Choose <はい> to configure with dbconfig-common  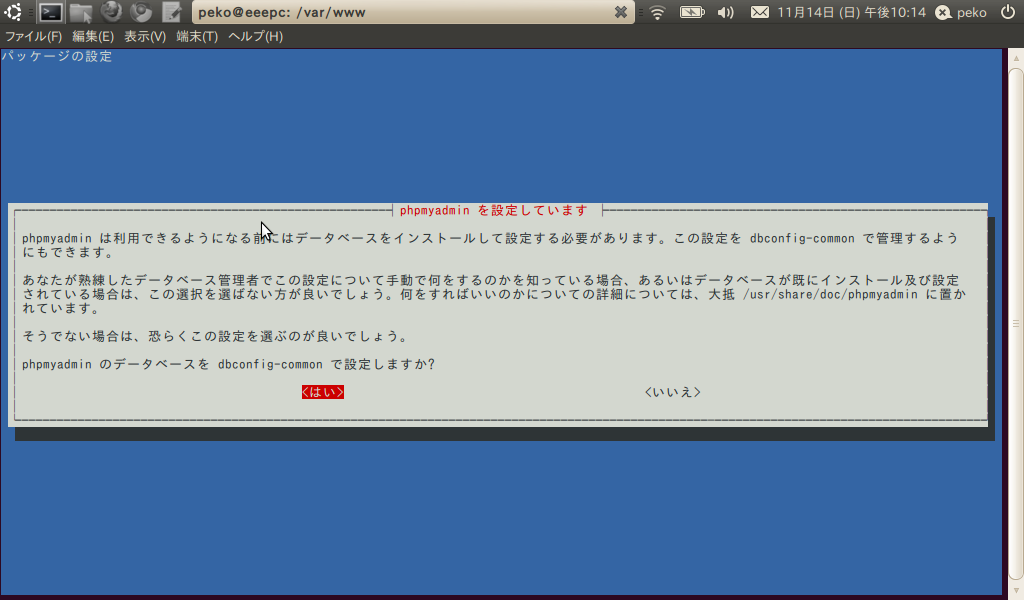(x=323, y=392)
